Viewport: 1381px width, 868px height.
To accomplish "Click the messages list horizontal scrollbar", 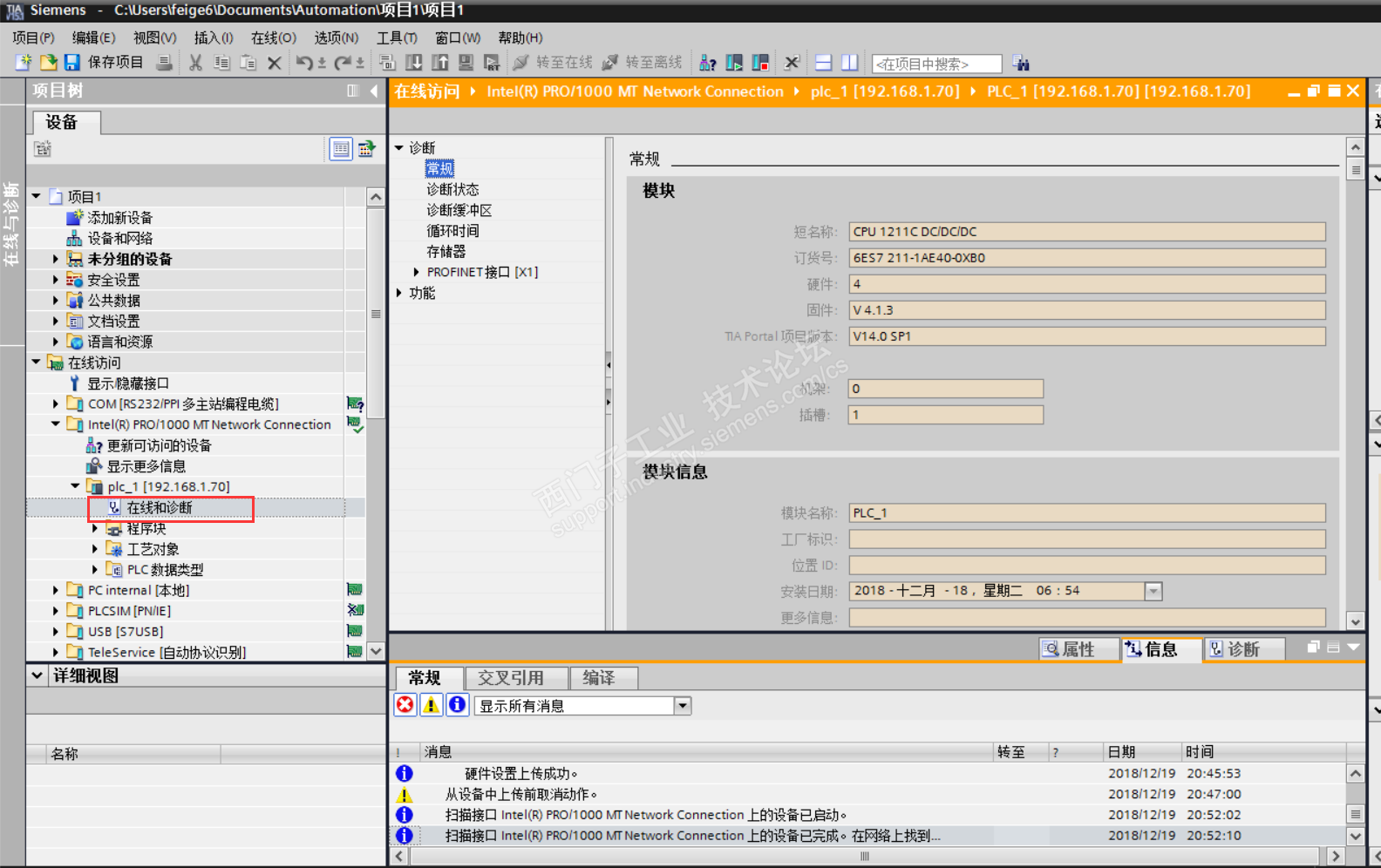I will (x=867, y=857).
